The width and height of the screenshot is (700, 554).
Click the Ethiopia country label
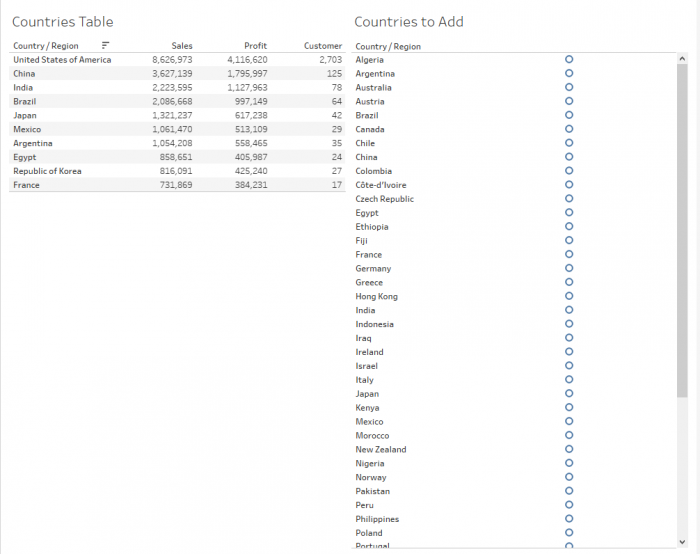coord(372,227)
